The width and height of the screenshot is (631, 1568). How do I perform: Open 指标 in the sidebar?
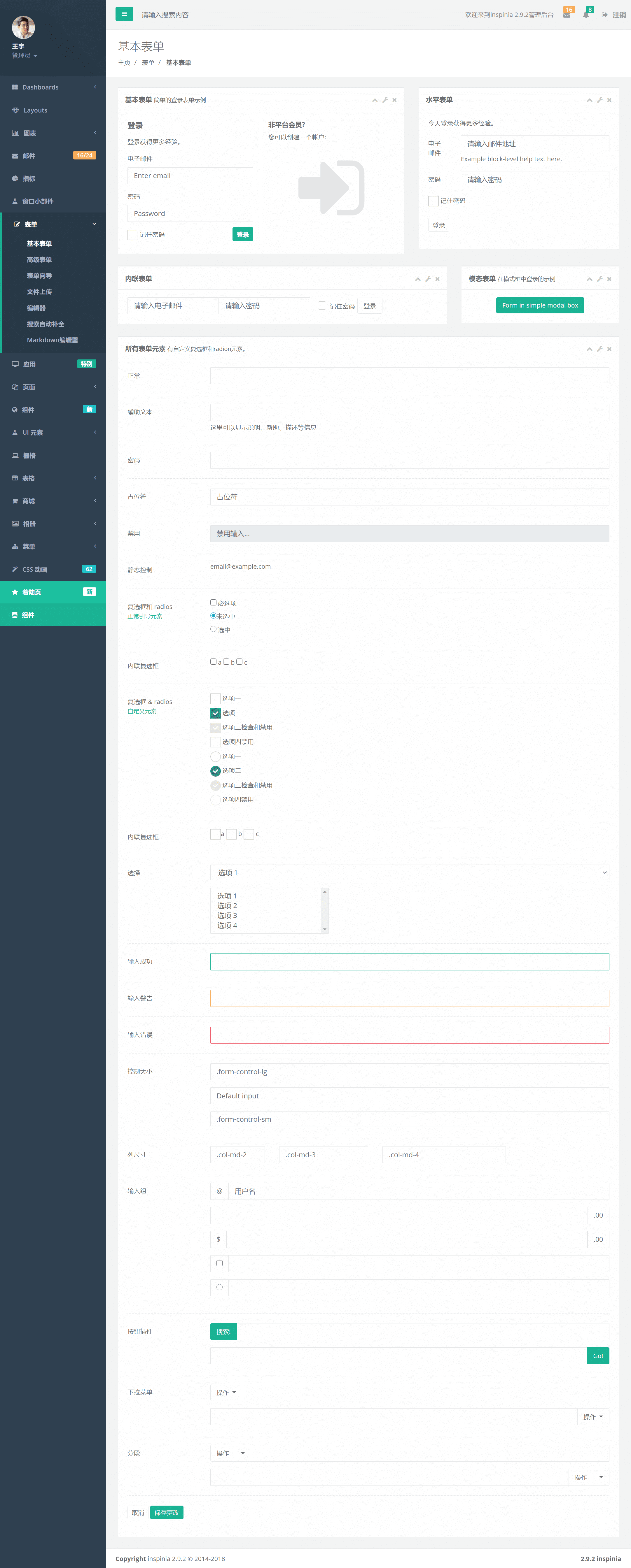point(53,178)
